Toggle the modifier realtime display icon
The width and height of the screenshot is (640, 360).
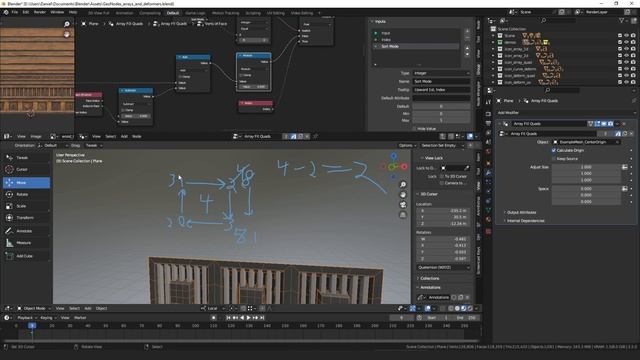(604, 124)
